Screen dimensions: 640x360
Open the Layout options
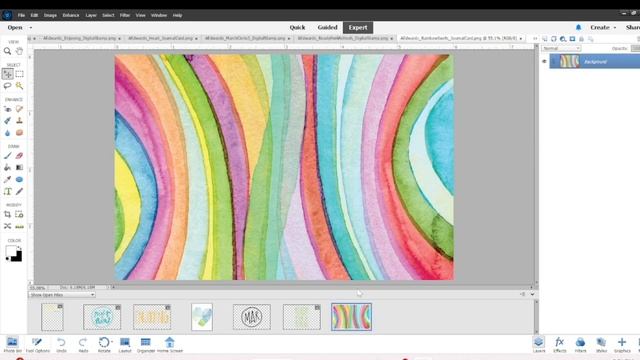pyautogui.click(x=125, y=344)
